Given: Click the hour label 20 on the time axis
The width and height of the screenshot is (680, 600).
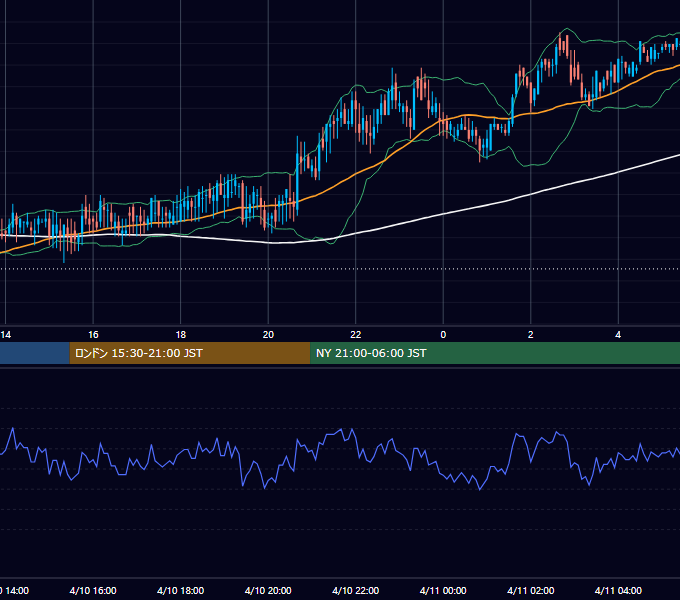Looking at the screenshot, I should click(268, 335).
